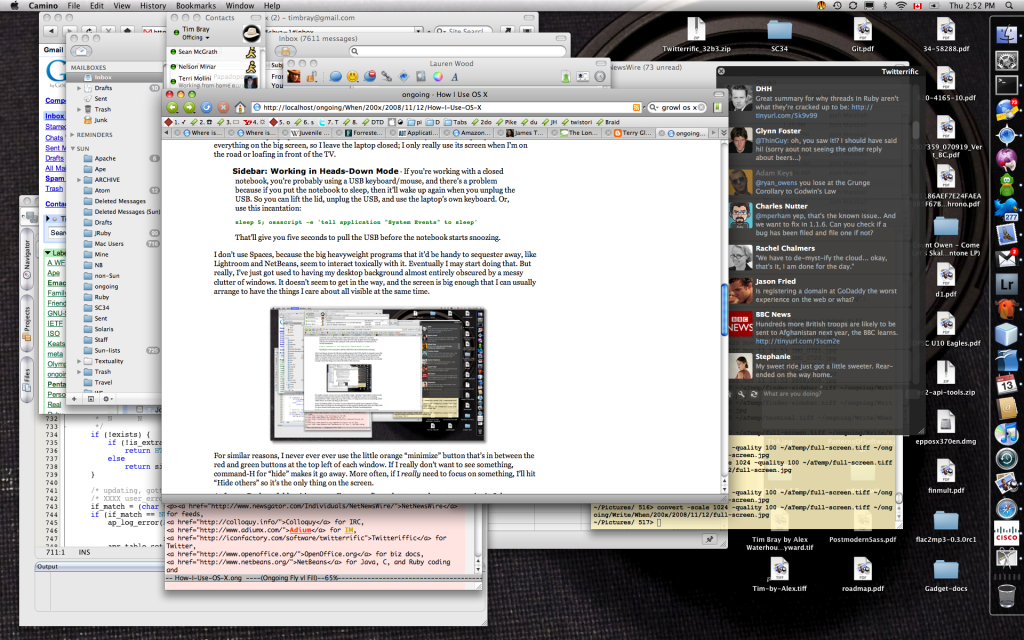Click the Camino page vertical scrollbar thumb
The image size is (1024, 640).
(724, 310)
